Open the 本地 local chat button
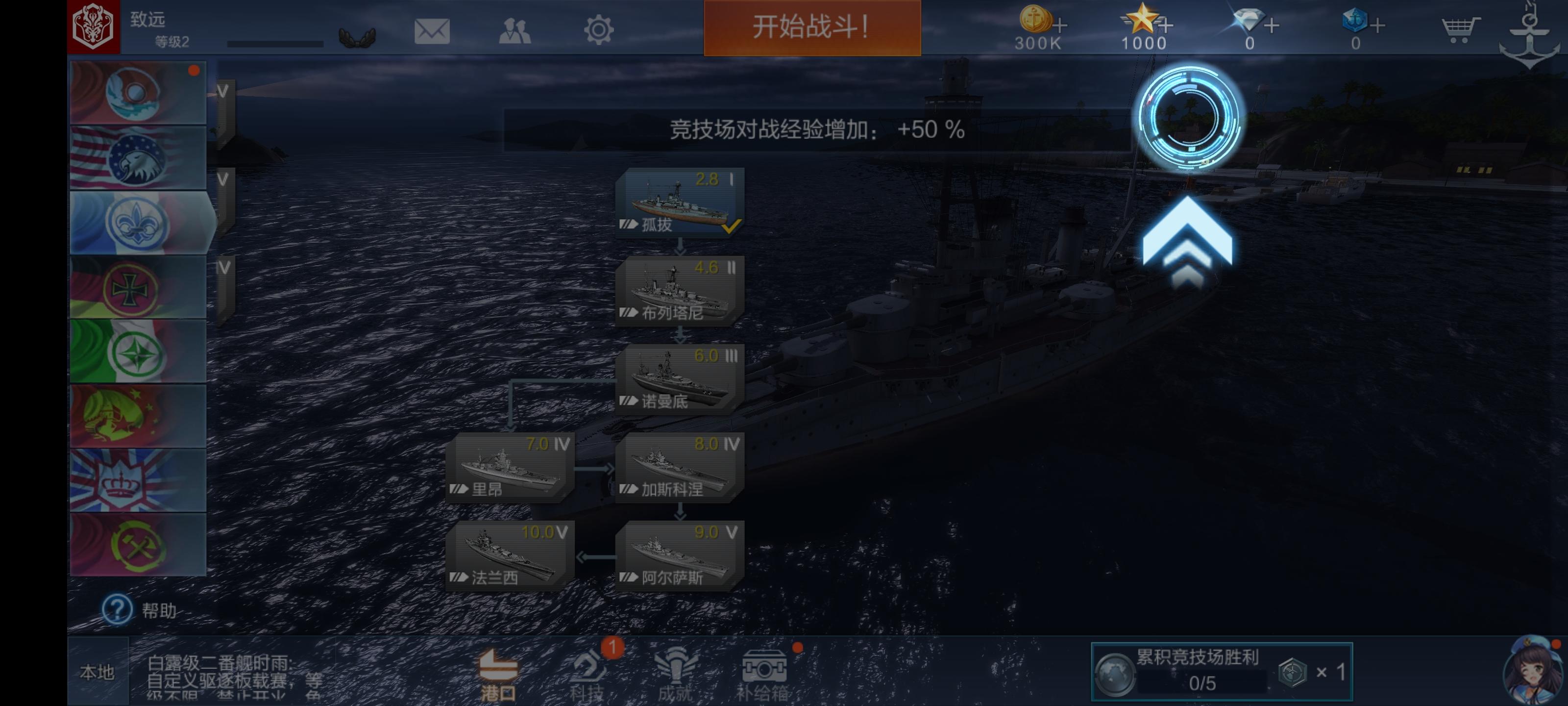Screen dimensions: 1568x706 click(98, 672)
